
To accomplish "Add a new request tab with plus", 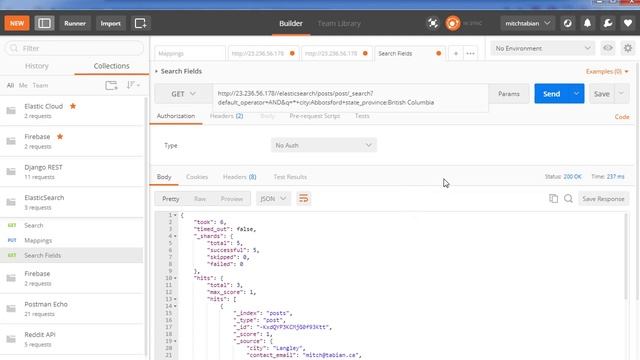I will (456, 53).
